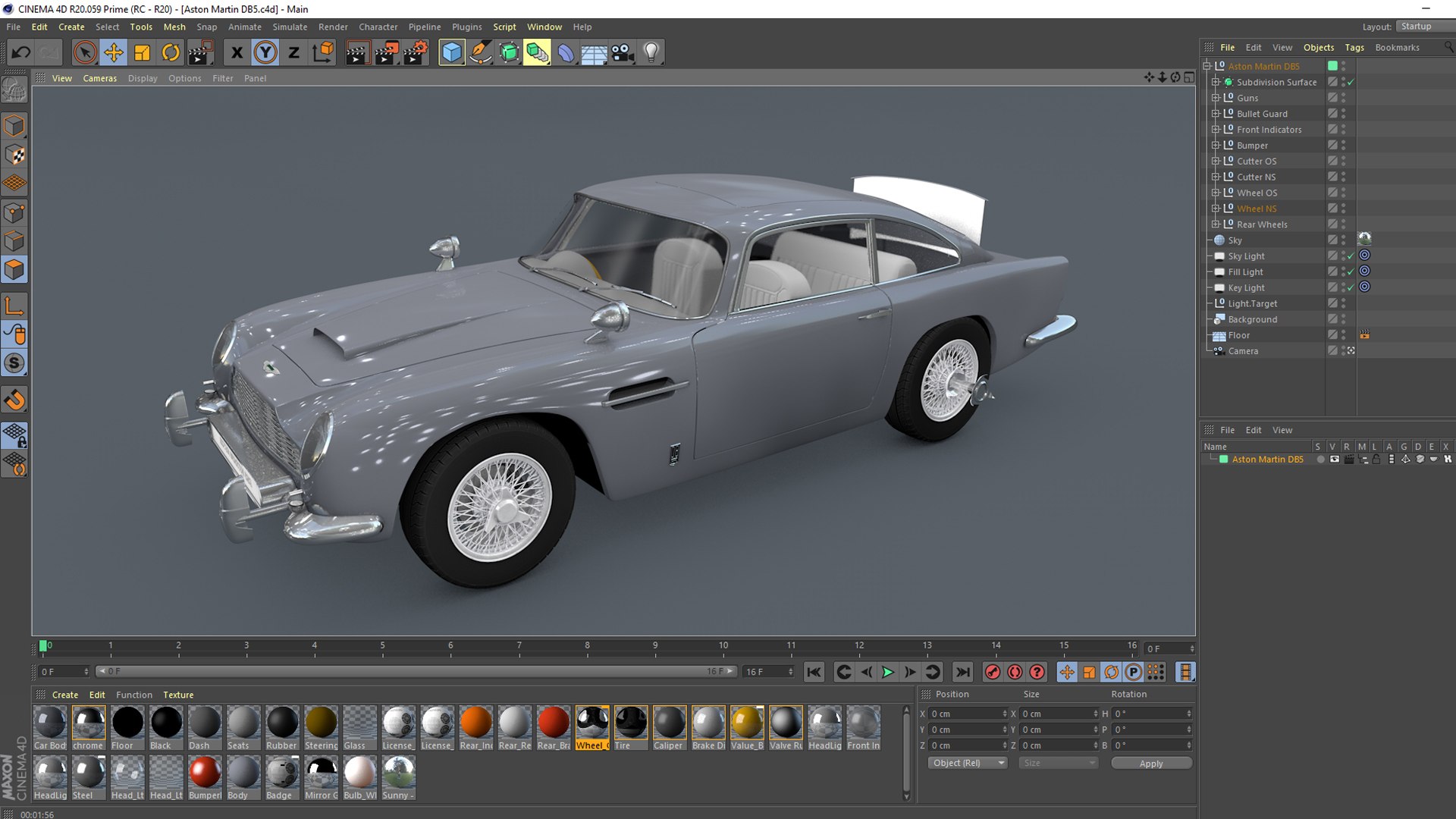Toggle Sky Light enable checkmark
This screenshot has height=819, width=1456.
coord(1351,256)
